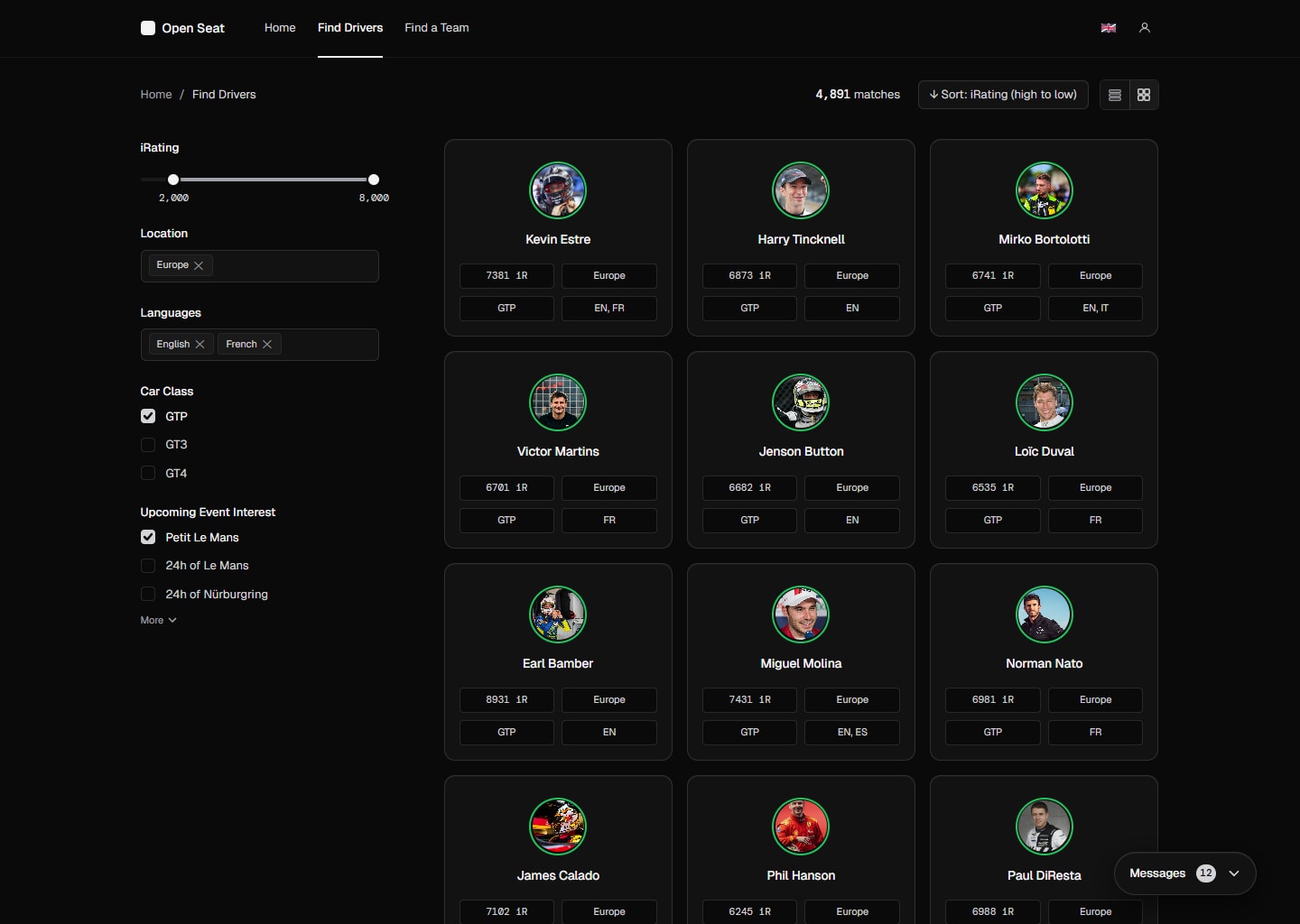Open the user account profile icon
Screen dimensions: 1300x924
tap(1144, 28)
